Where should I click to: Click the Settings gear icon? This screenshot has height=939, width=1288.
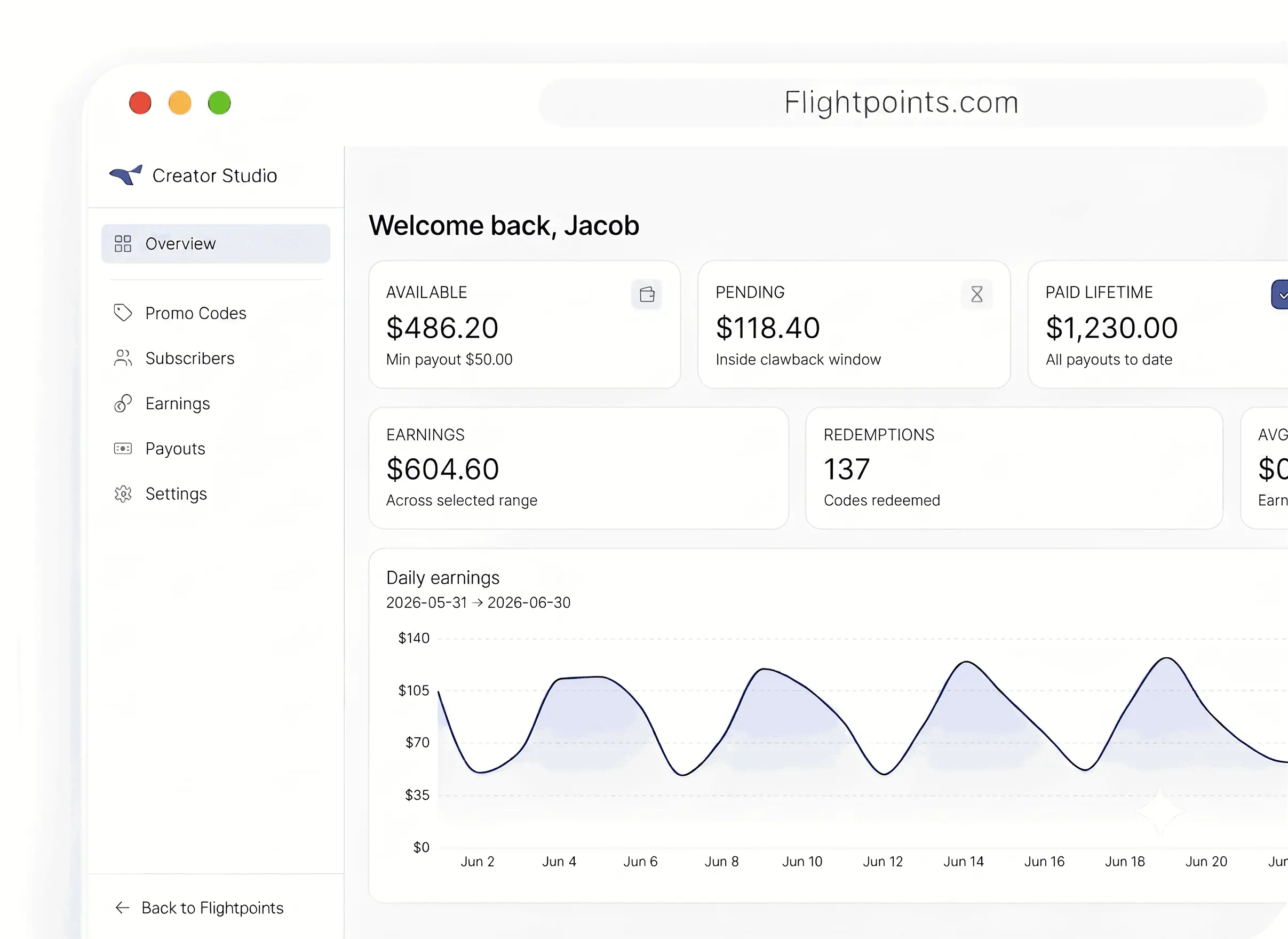(123, 494)
